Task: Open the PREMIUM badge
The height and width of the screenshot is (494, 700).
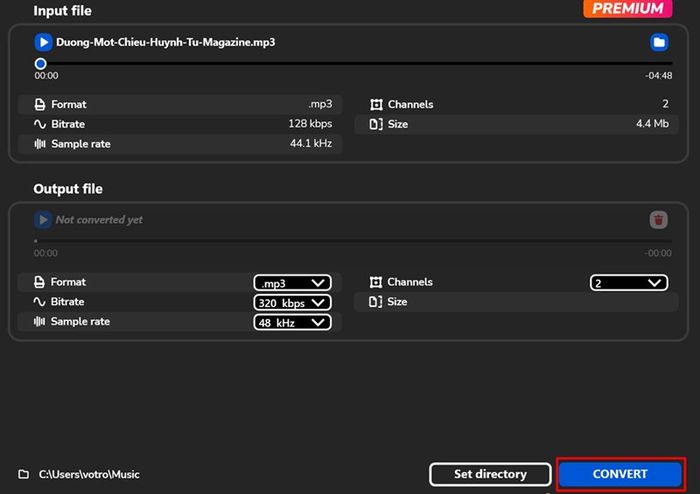Action: [628, 8]
